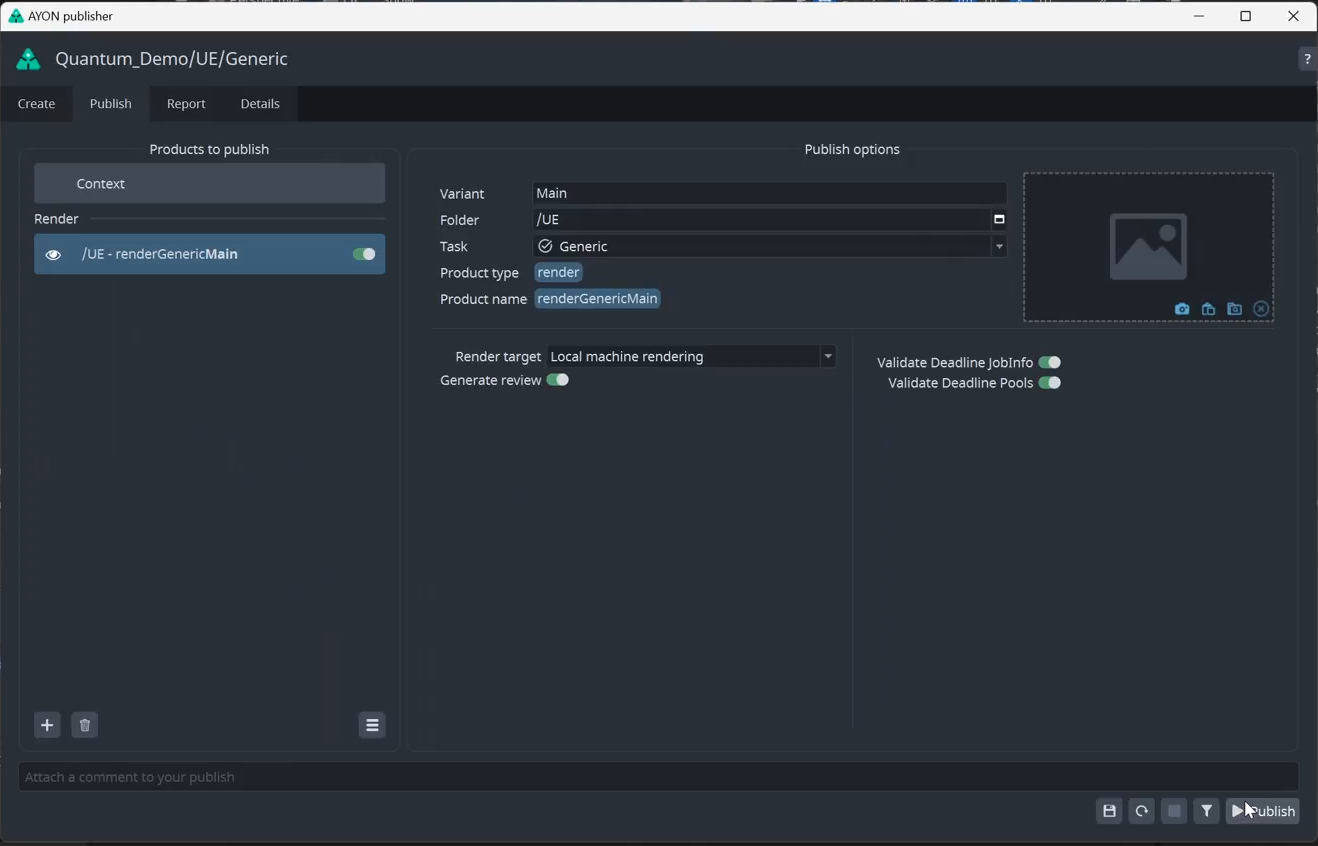
Task: Click the thumbnail placeholder image area
Action: coord(1148,246)
